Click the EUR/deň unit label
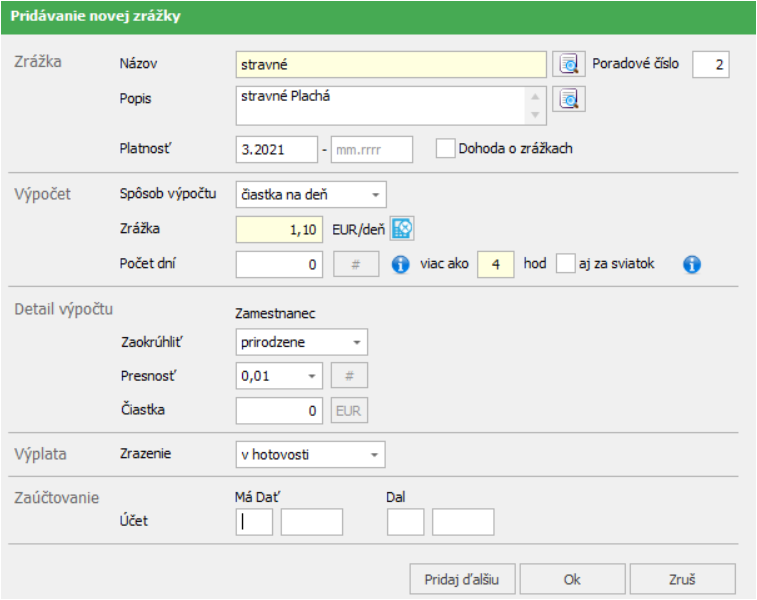 tap(359, 229)
